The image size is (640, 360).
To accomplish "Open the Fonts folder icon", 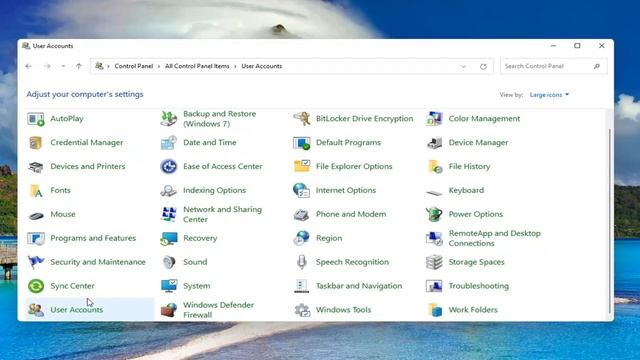I will click(x=36, y=191).
